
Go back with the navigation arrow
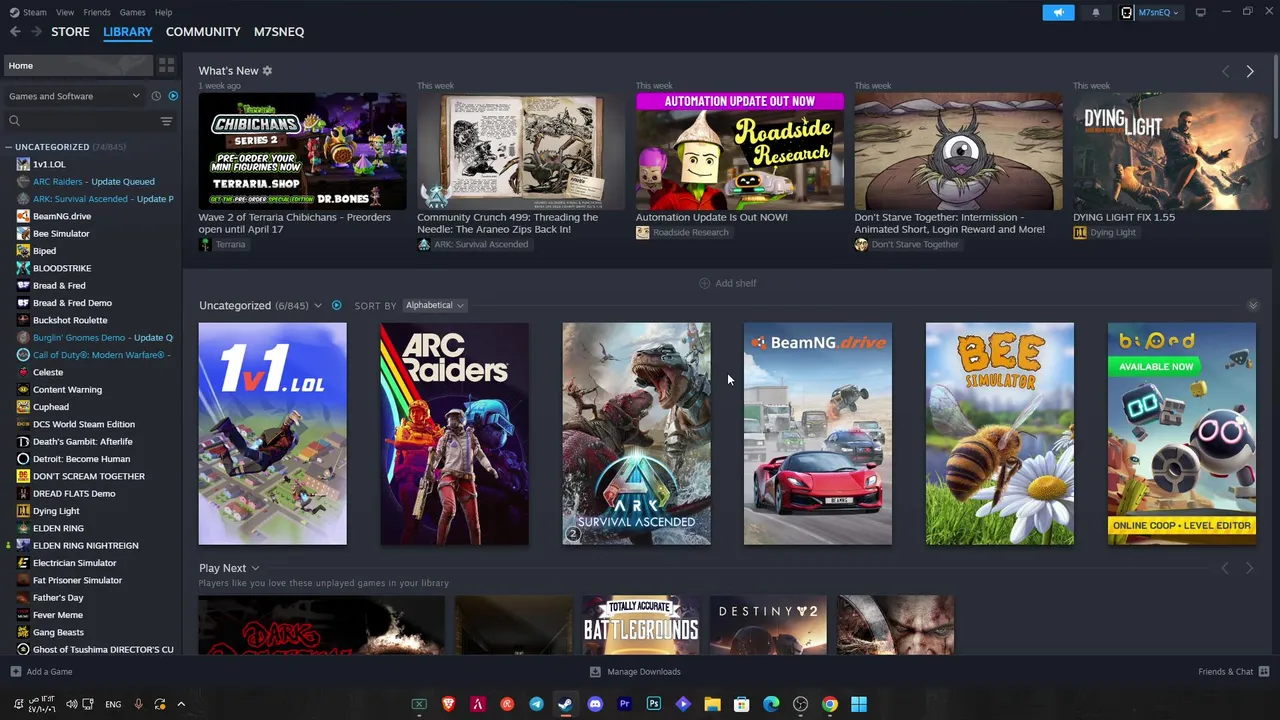(x=15, y=32)
